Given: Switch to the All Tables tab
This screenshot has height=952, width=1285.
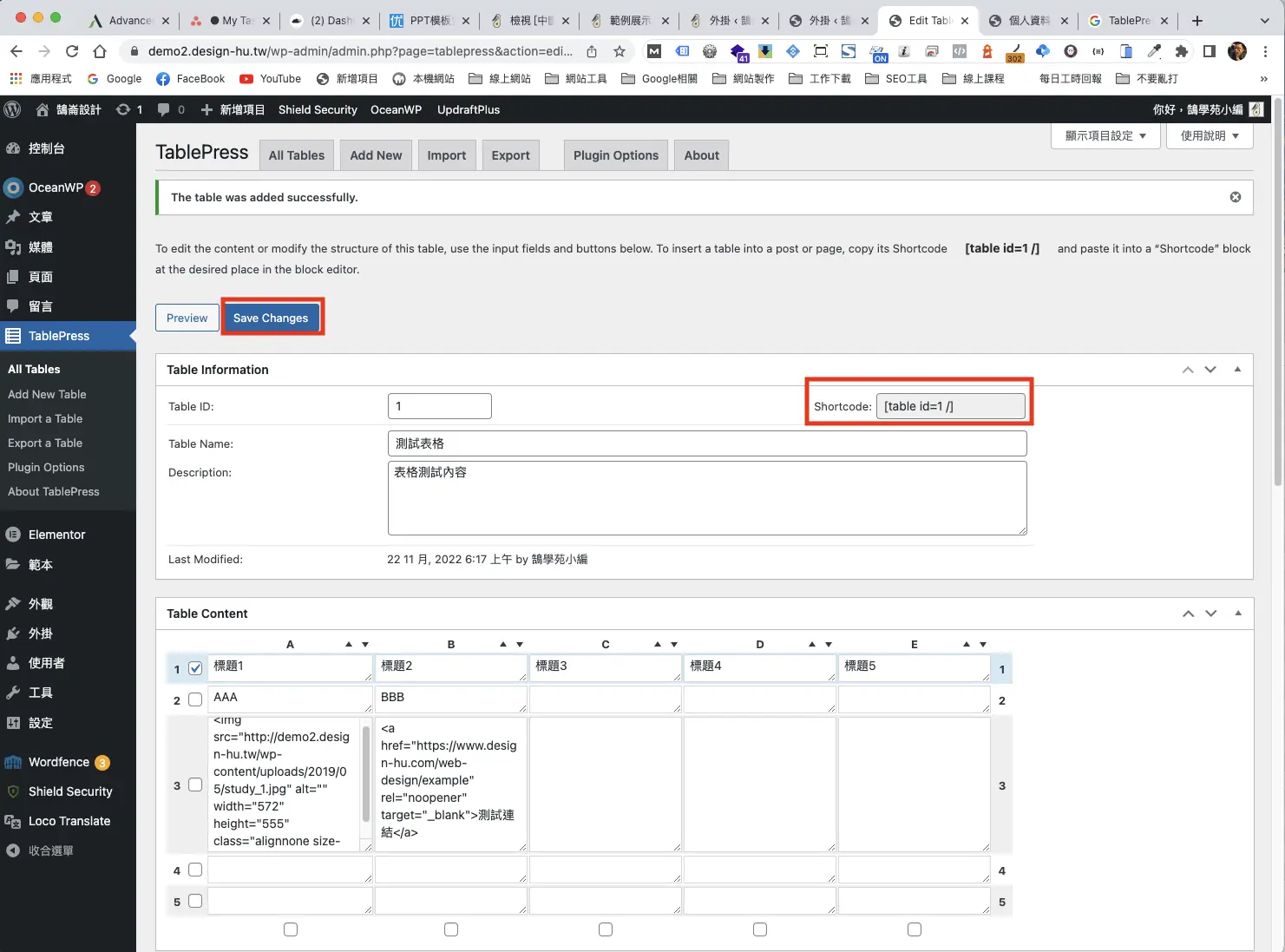Looking at the screenshot, I should point(297,155).
